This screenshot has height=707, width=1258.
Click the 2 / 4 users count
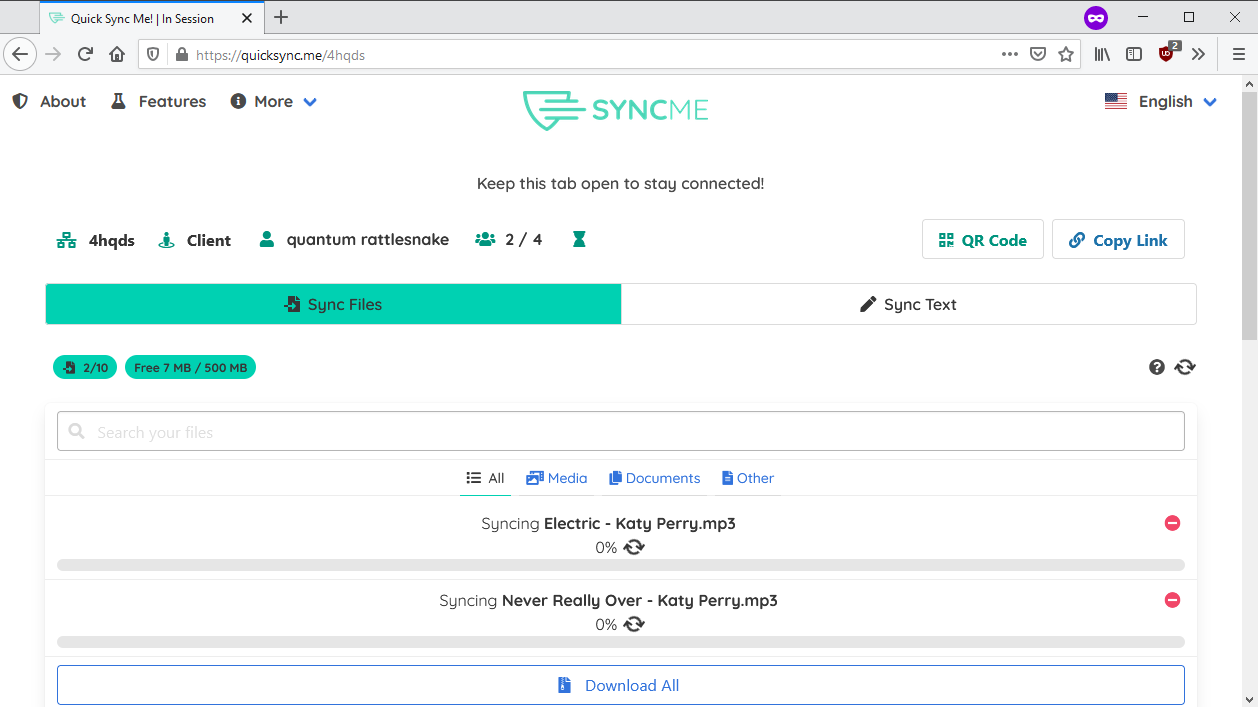pyautogui.click(x=509, y=240)
